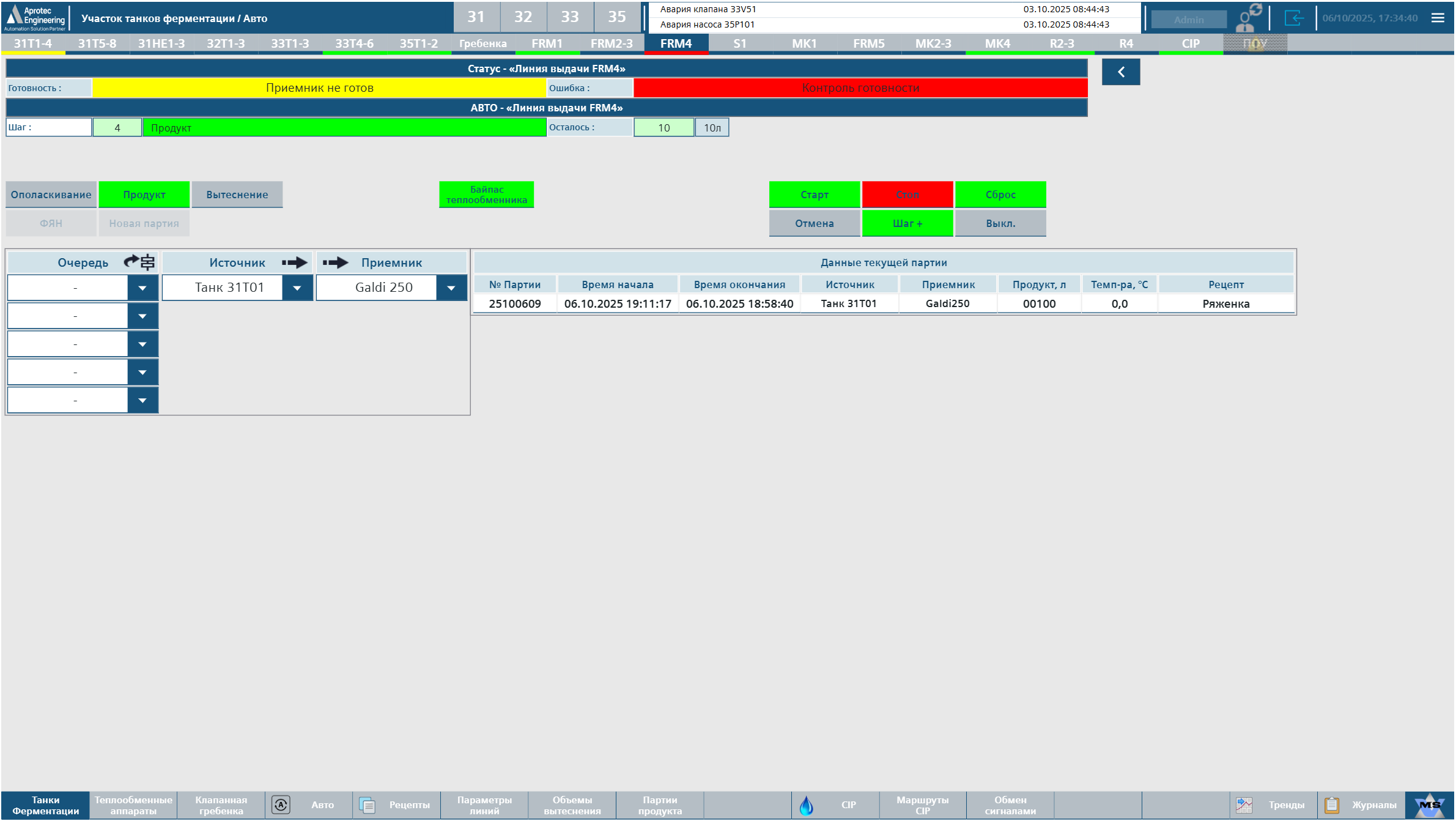Select the Продукт mode button

pyautogui.click(x=144, y=195)
